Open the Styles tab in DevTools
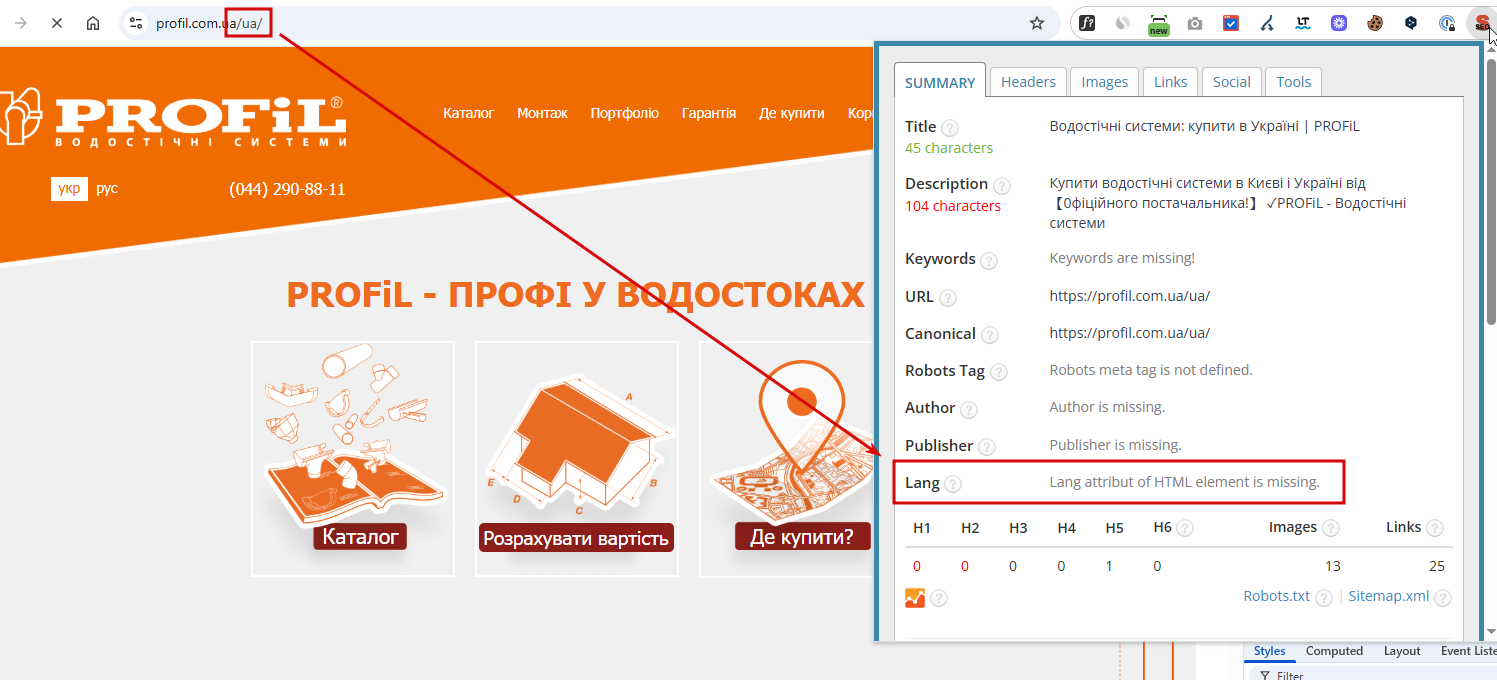This screenshot has height=680, width=1497. coord(1269,651)
